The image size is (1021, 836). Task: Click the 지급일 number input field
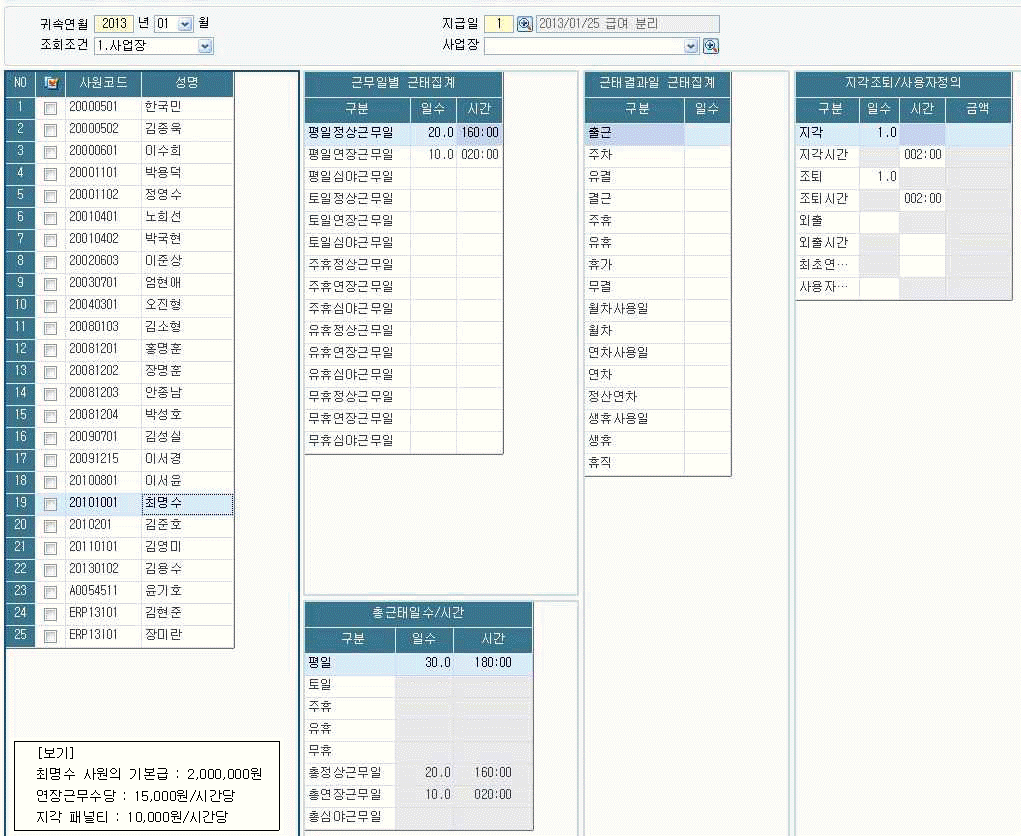pyautogui.click(x=499, y=24)
